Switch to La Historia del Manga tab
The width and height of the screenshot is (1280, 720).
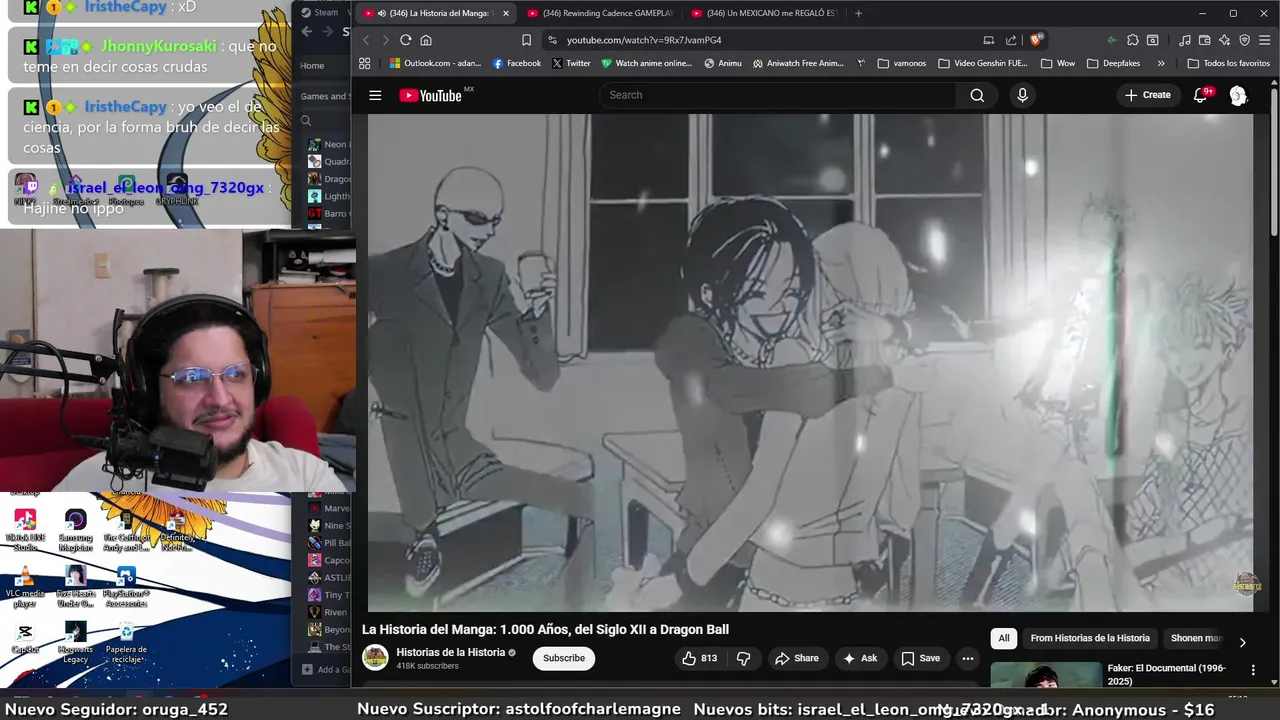coord(435,13)
